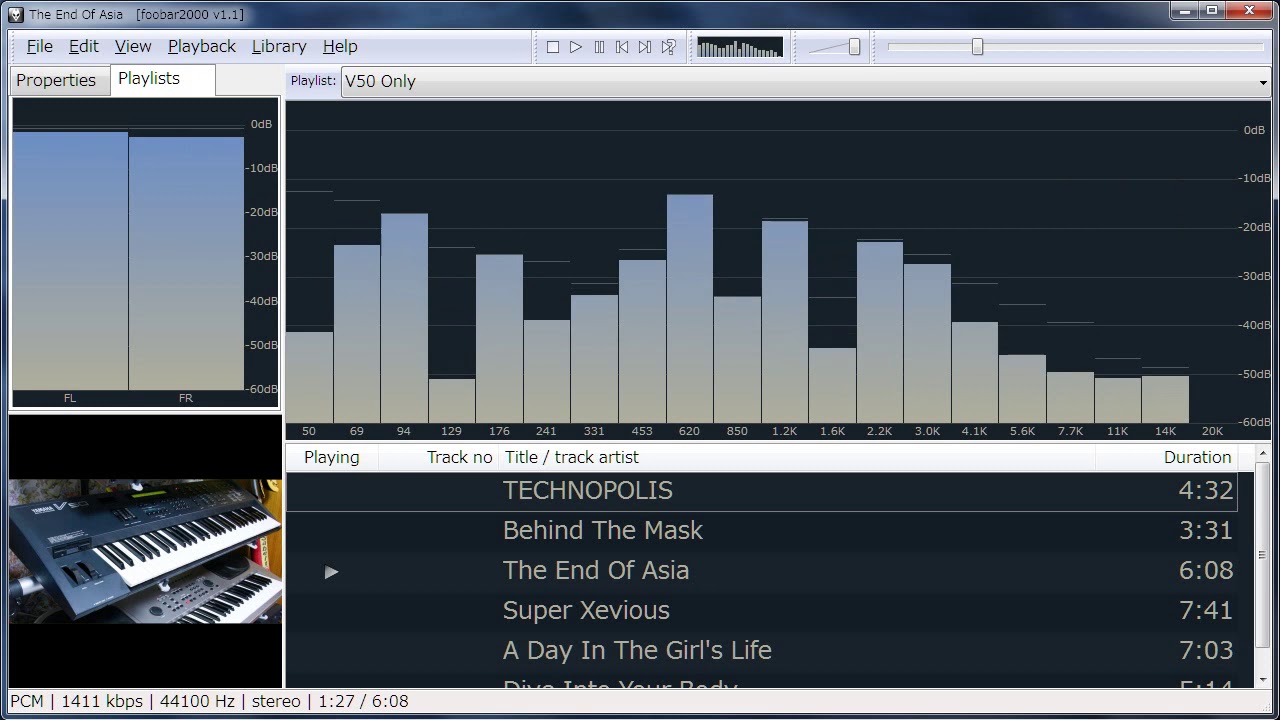Click the seekbar position handle
Viewport: 1280px width, 720px height.
977,47
